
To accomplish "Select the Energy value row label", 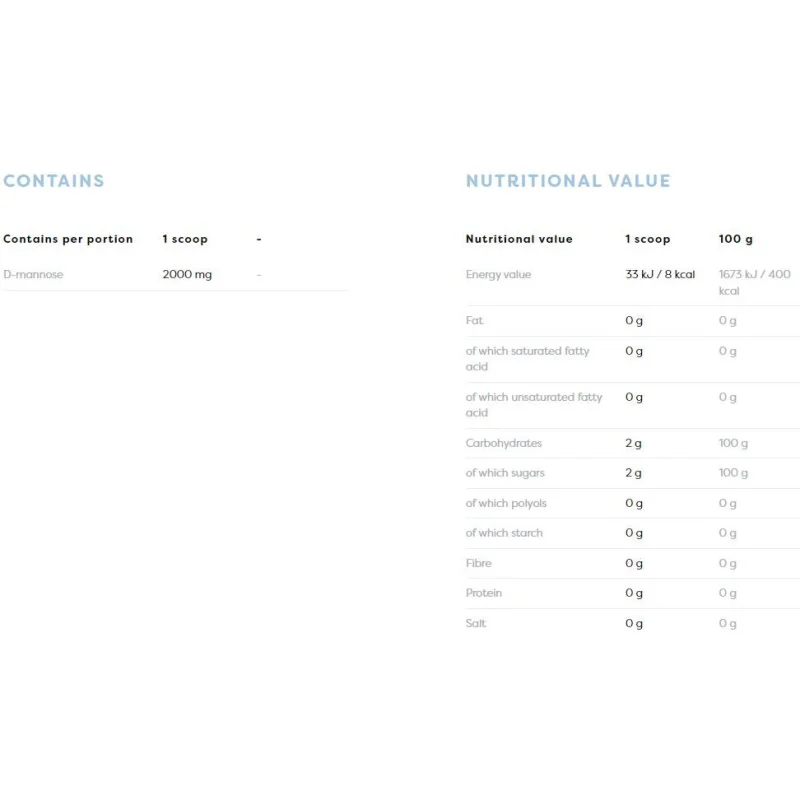I will [498, 274].
